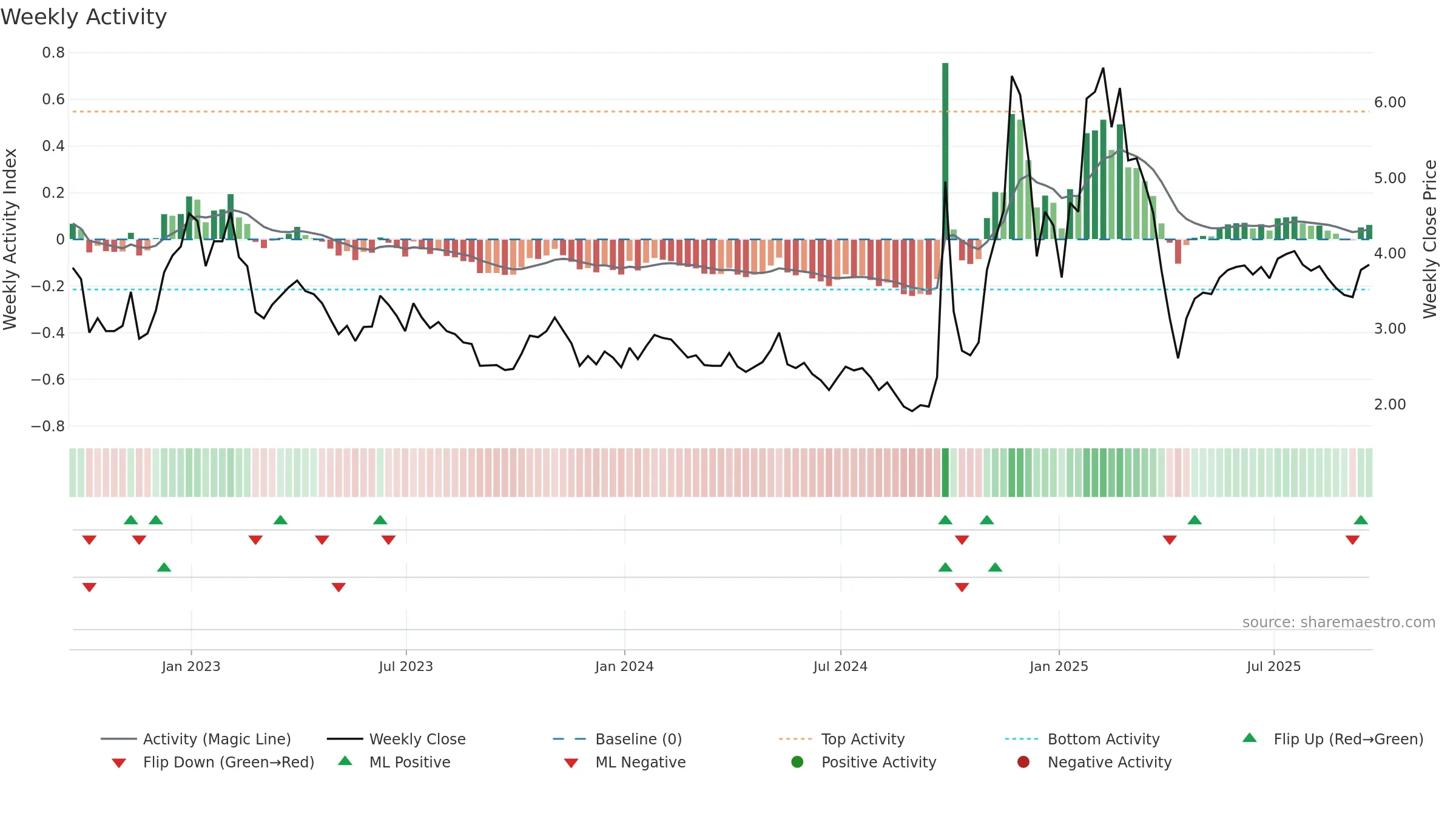The image size is (1456, 819).
Task: Click the tallest green activity bar spike
Action: click(x=945, y=151)
